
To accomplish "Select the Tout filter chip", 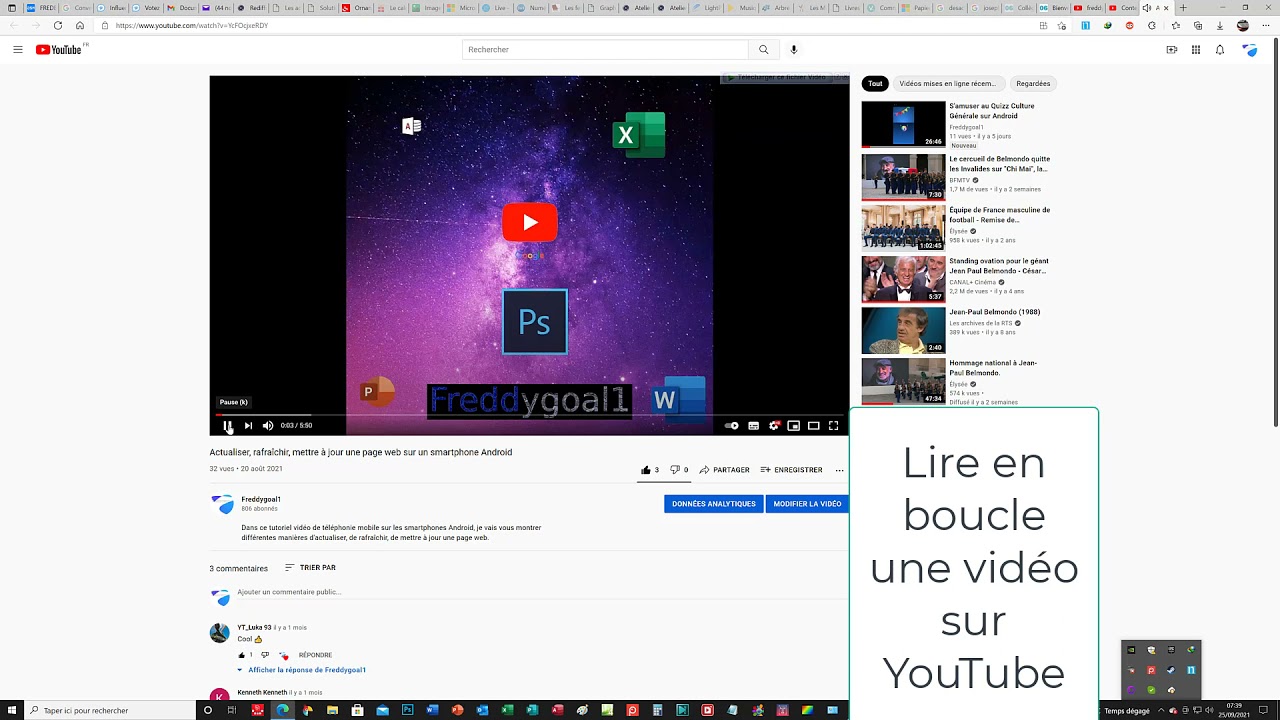I will 875,84.
